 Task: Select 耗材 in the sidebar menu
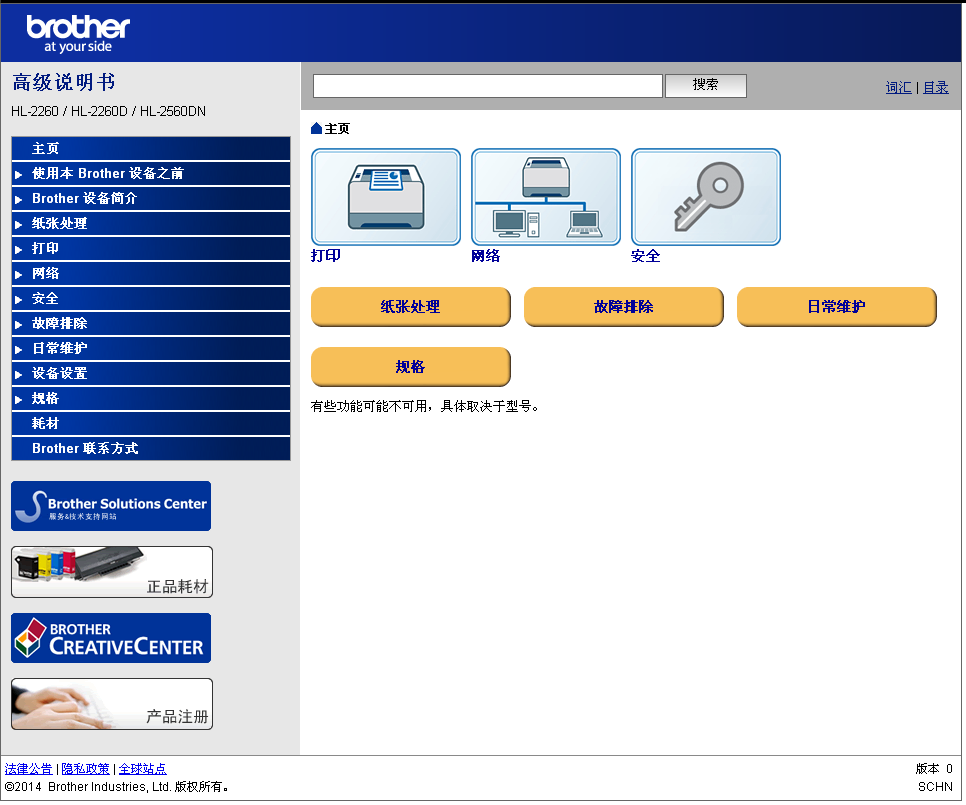[151, 424]
